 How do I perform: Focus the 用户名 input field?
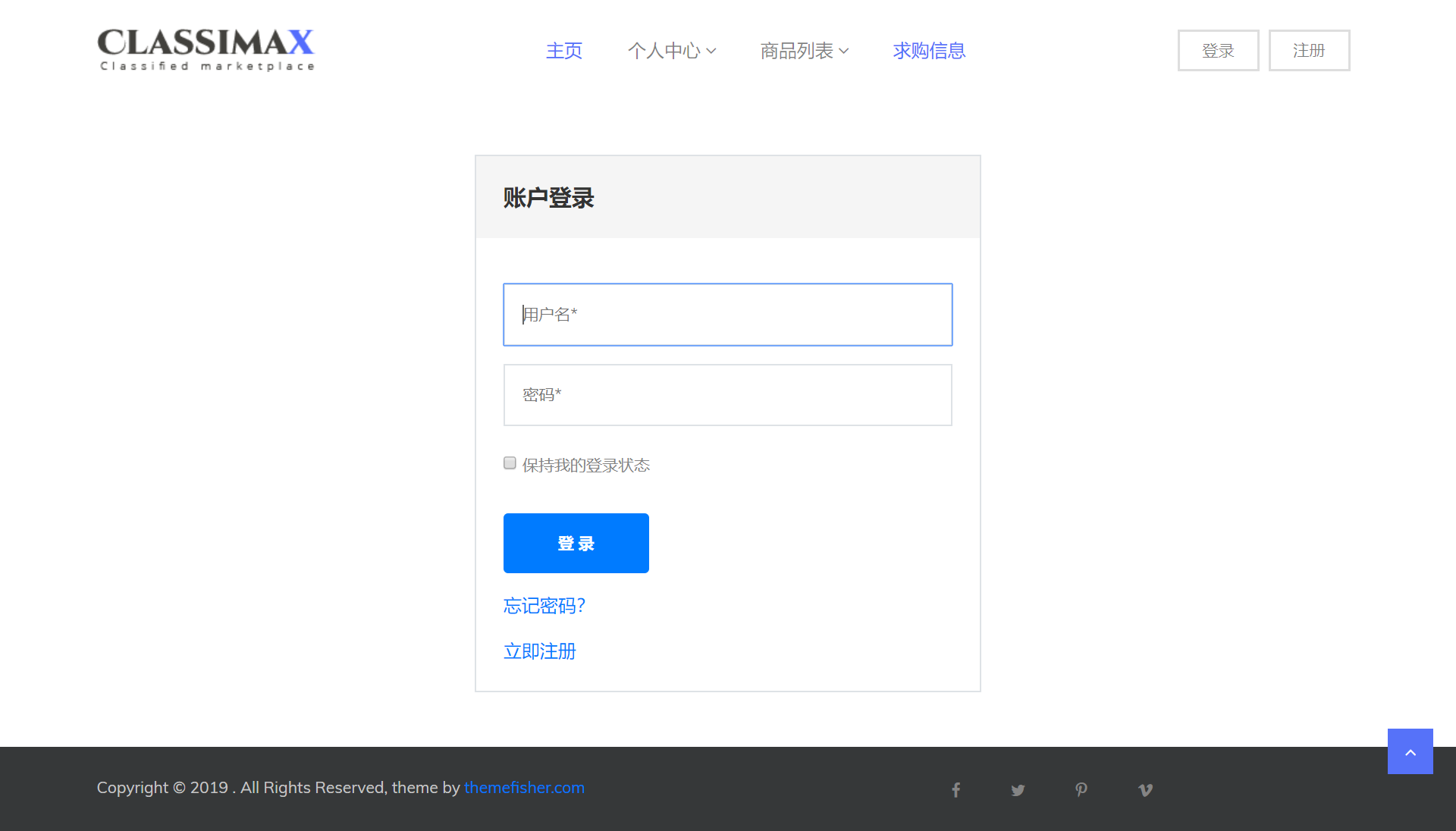point(727,315)
